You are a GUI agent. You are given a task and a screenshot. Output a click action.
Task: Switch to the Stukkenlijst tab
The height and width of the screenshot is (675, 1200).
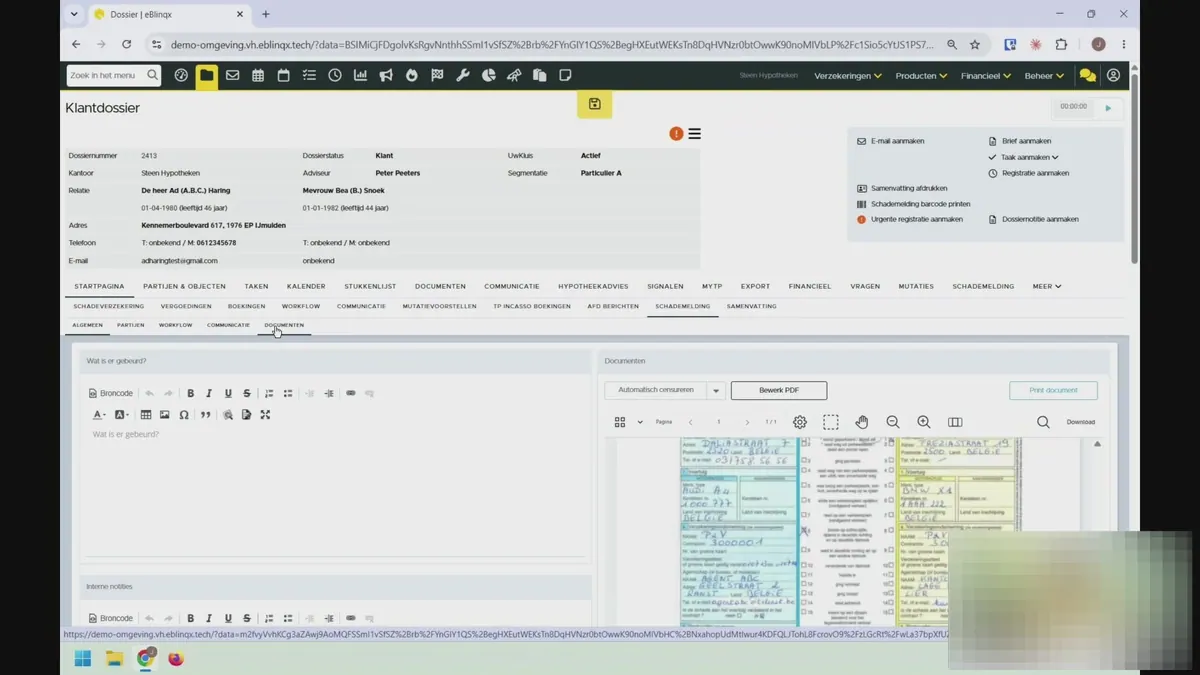[370, 286]
